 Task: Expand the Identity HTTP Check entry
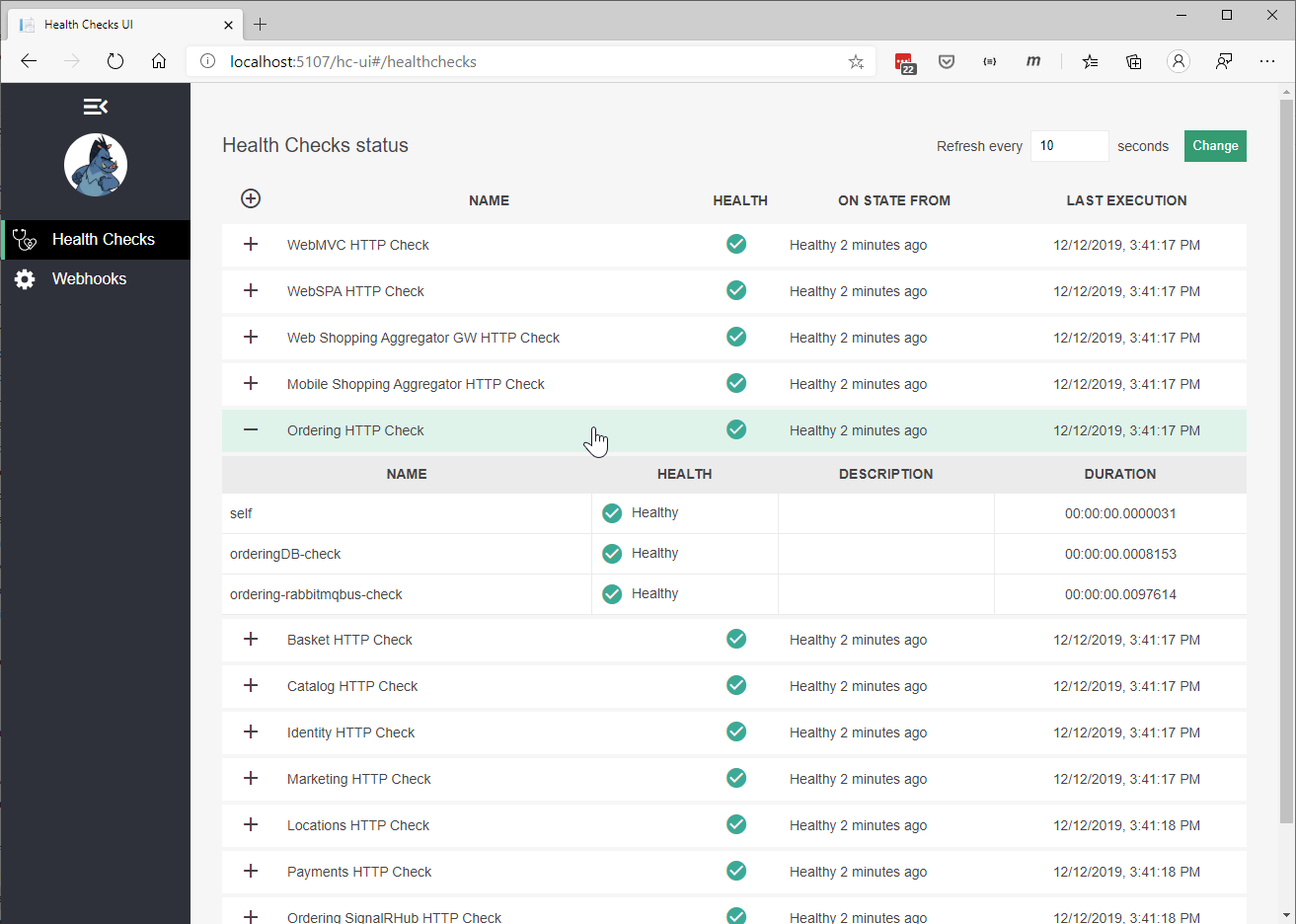point(251,731)
